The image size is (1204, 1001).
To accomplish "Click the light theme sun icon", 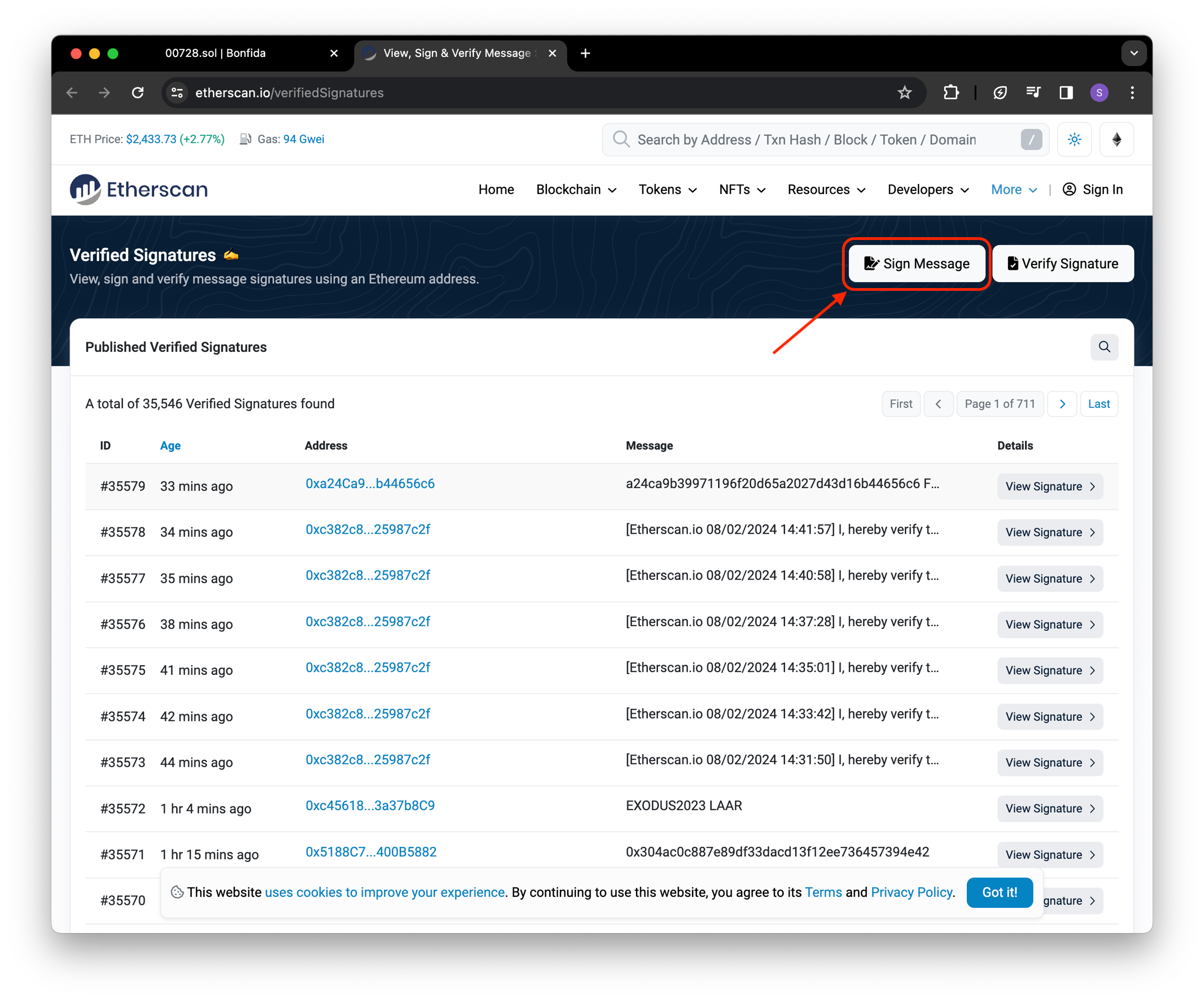I will pos(1074,140).
